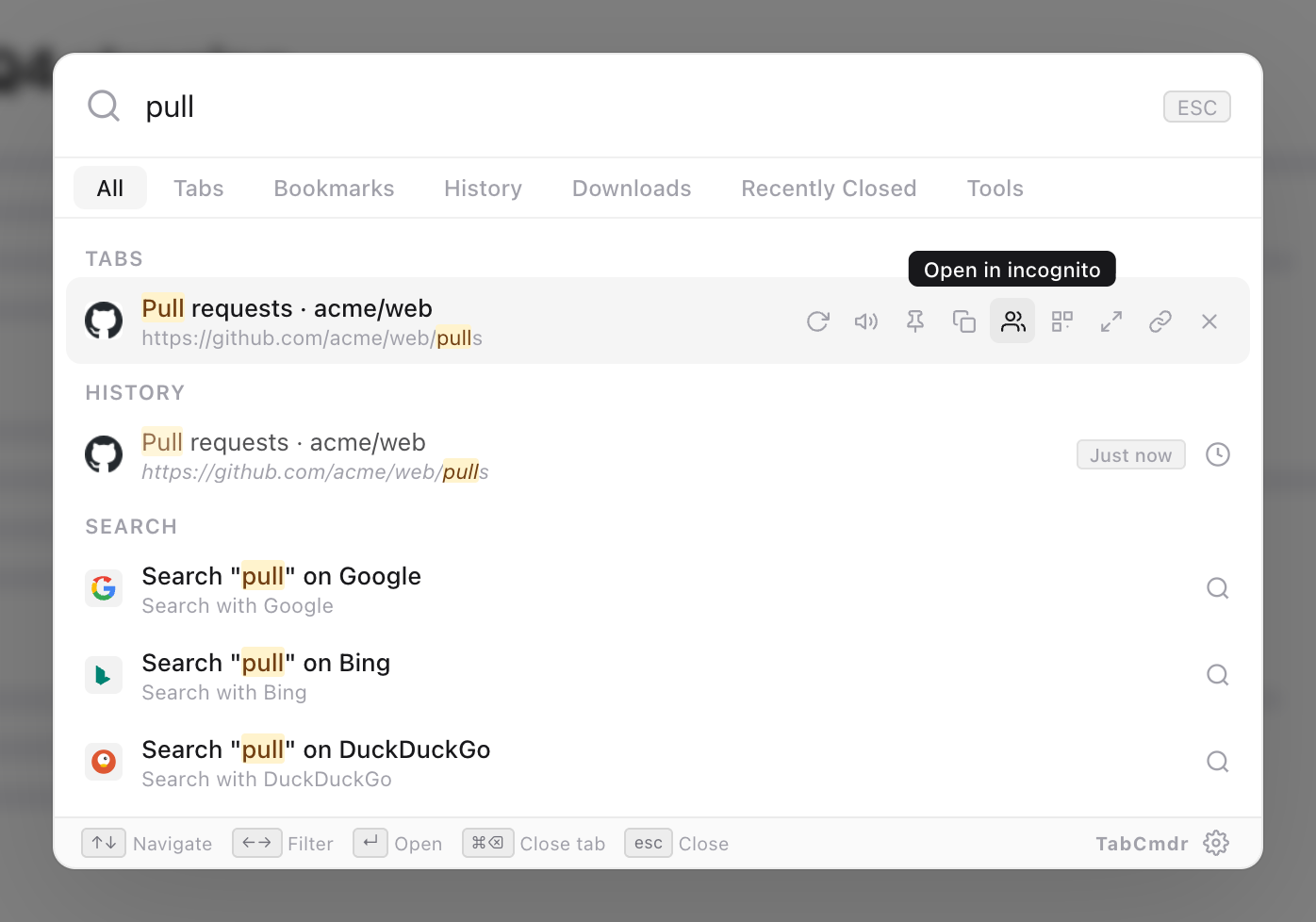
Task: Click the GitHub favicon in the History section
Action: [x=104, y=454]
